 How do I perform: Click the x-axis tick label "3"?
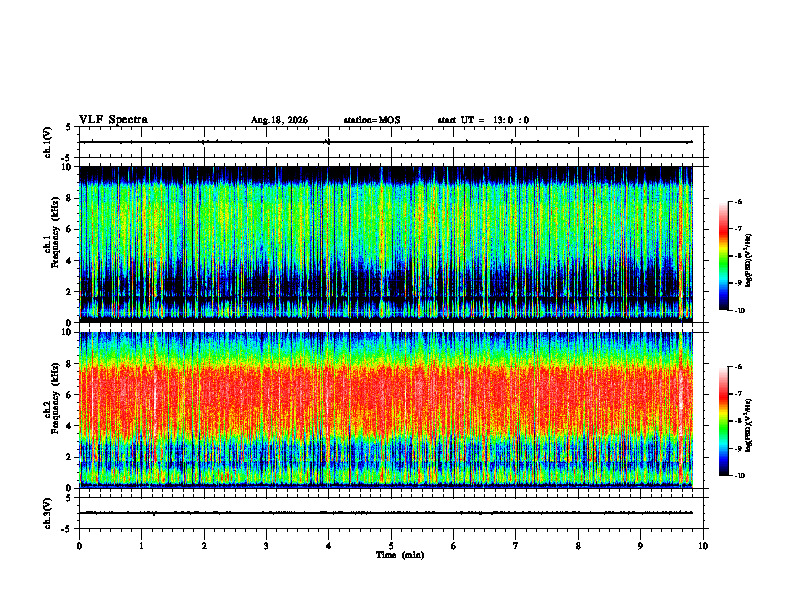[266, 546]
